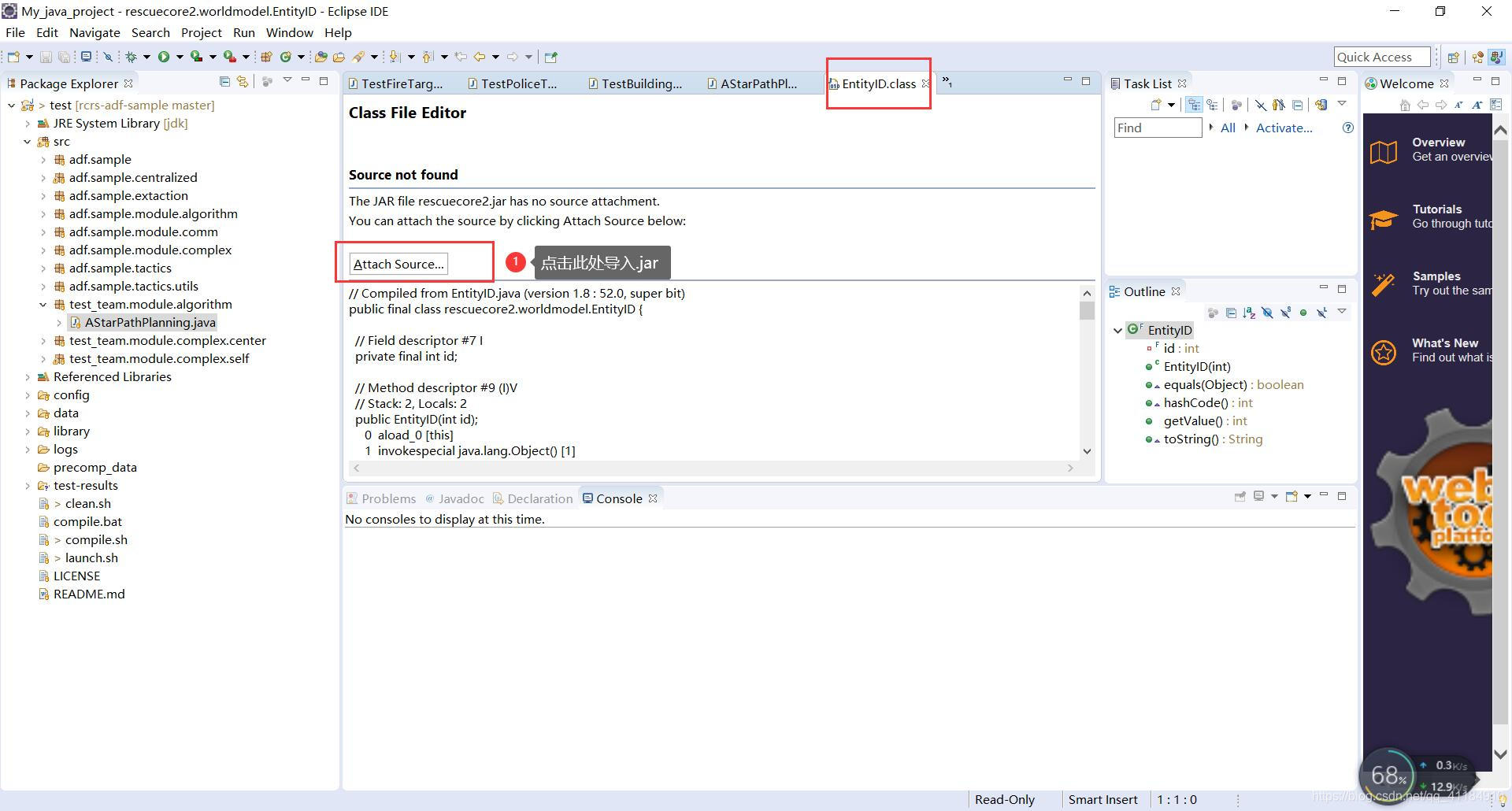Toggle Link with Editor in Package Explorer
The height and width of the screenshot is (811, 1512).
[x=243, y=81]
